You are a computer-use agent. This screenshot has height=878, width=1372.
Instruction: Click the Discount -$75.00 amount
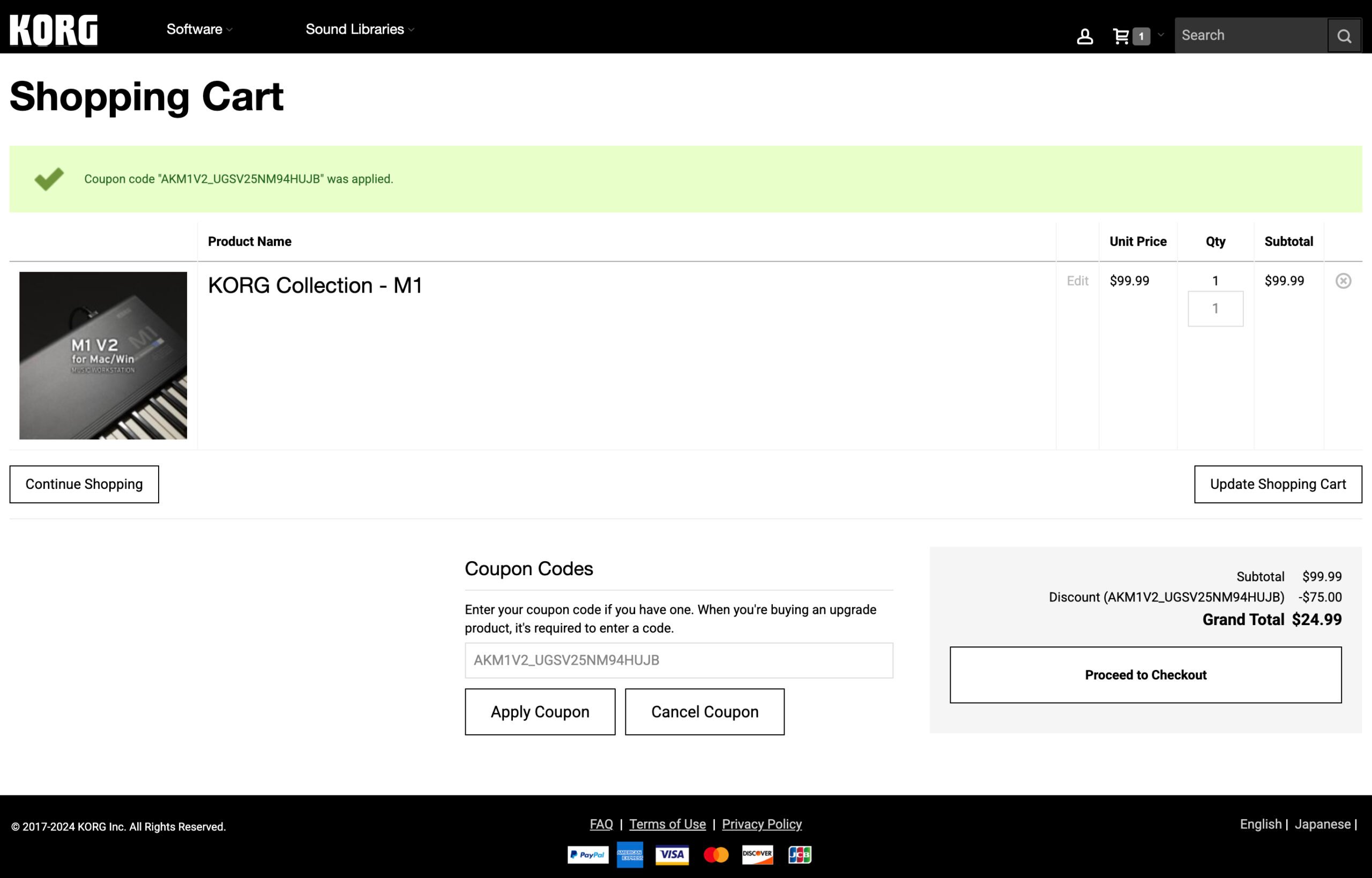(x=1320, y=598)
